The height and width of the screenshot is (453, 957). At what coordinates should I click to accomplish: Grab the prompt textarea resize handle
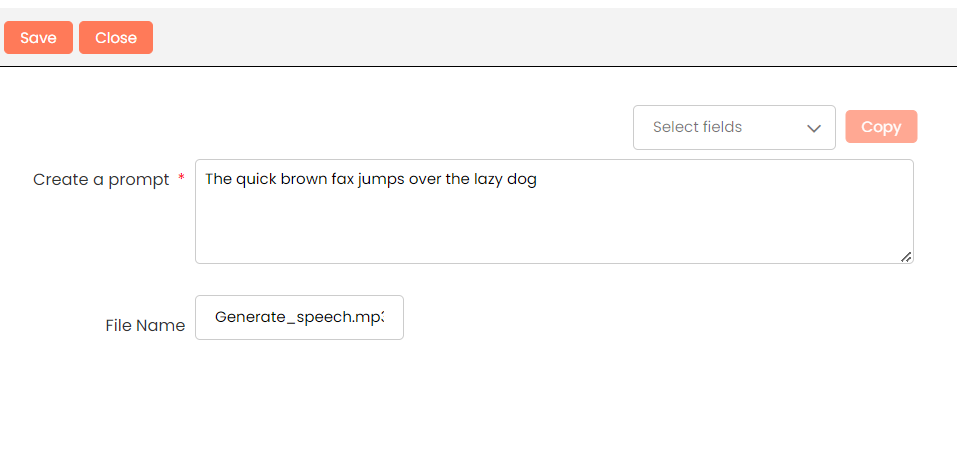pyautogui.click(x=905, y=257)
